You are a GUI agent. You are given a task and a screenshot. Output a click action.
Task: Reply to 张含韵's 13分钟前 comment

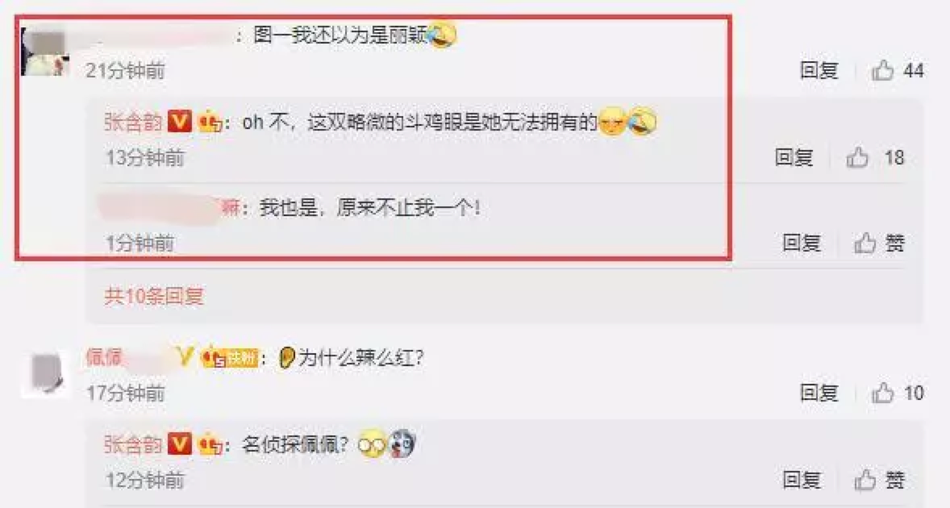pyautogui.click(x=794, y=158)
